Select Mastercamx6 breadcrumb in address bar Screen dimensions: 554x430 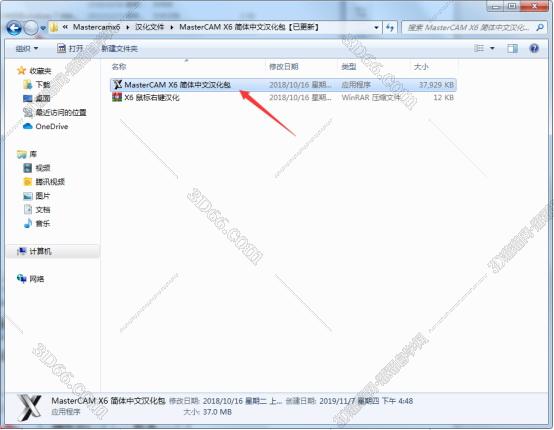tap(96, 27)
